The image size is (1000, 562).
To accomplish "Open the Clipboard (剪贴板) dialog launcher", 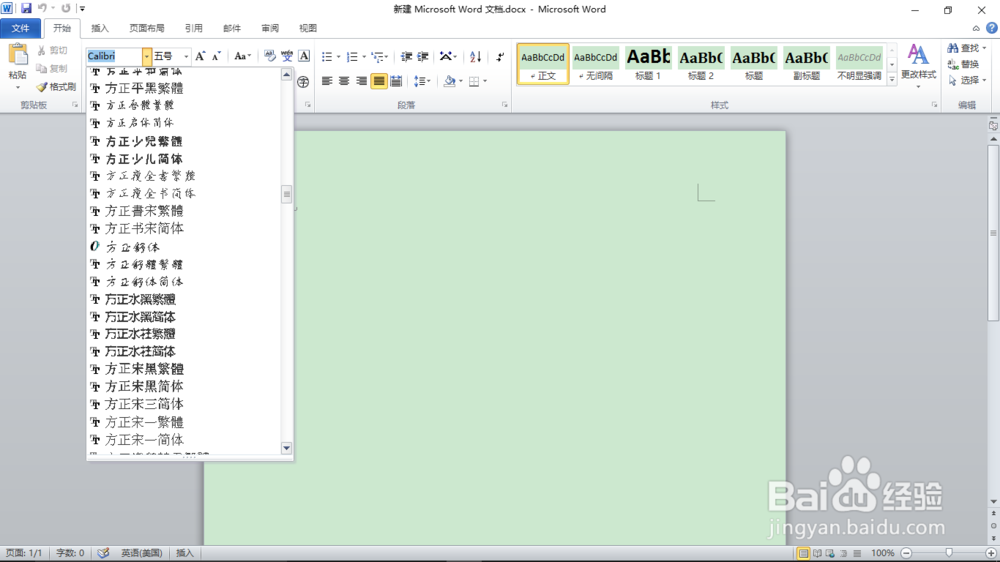I will click(x=75, y=105).
